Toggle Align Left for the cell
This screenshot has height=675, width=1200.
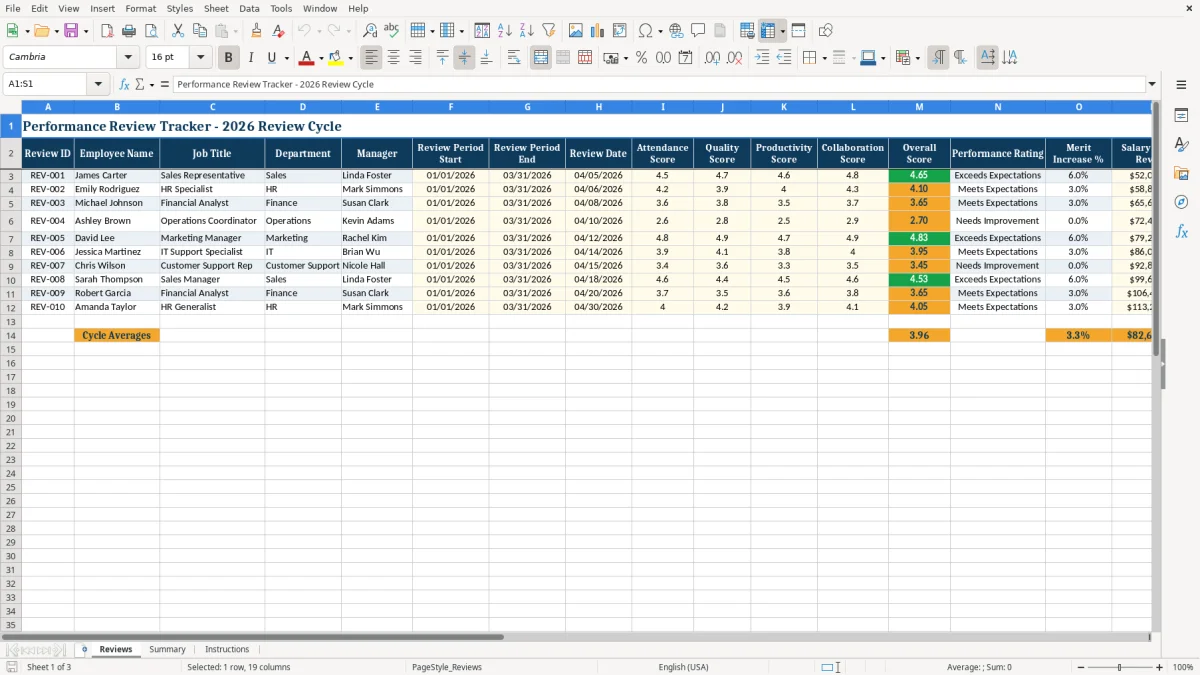click(x=371, y=58)
